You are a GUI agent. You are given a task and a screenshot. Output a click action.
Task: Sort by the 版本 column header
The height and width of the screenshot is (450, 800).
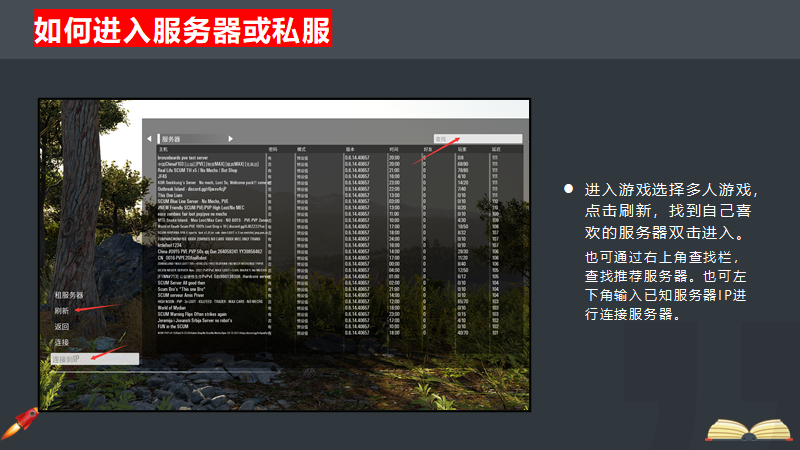(x=350, y=149)
